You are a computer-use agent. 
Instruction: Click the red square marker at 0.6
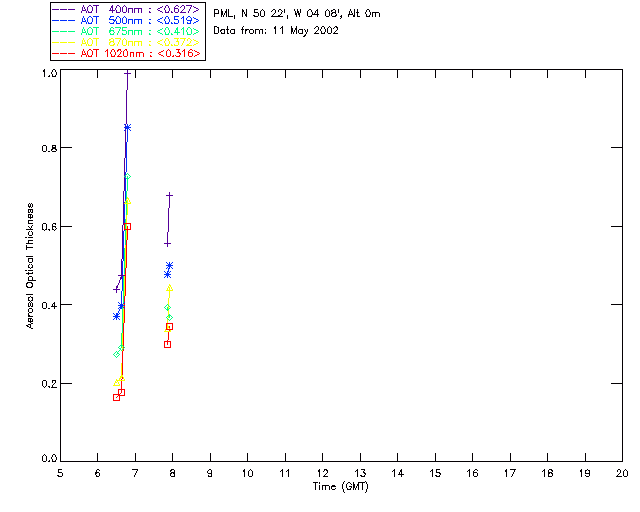click(x=127, y=227)
